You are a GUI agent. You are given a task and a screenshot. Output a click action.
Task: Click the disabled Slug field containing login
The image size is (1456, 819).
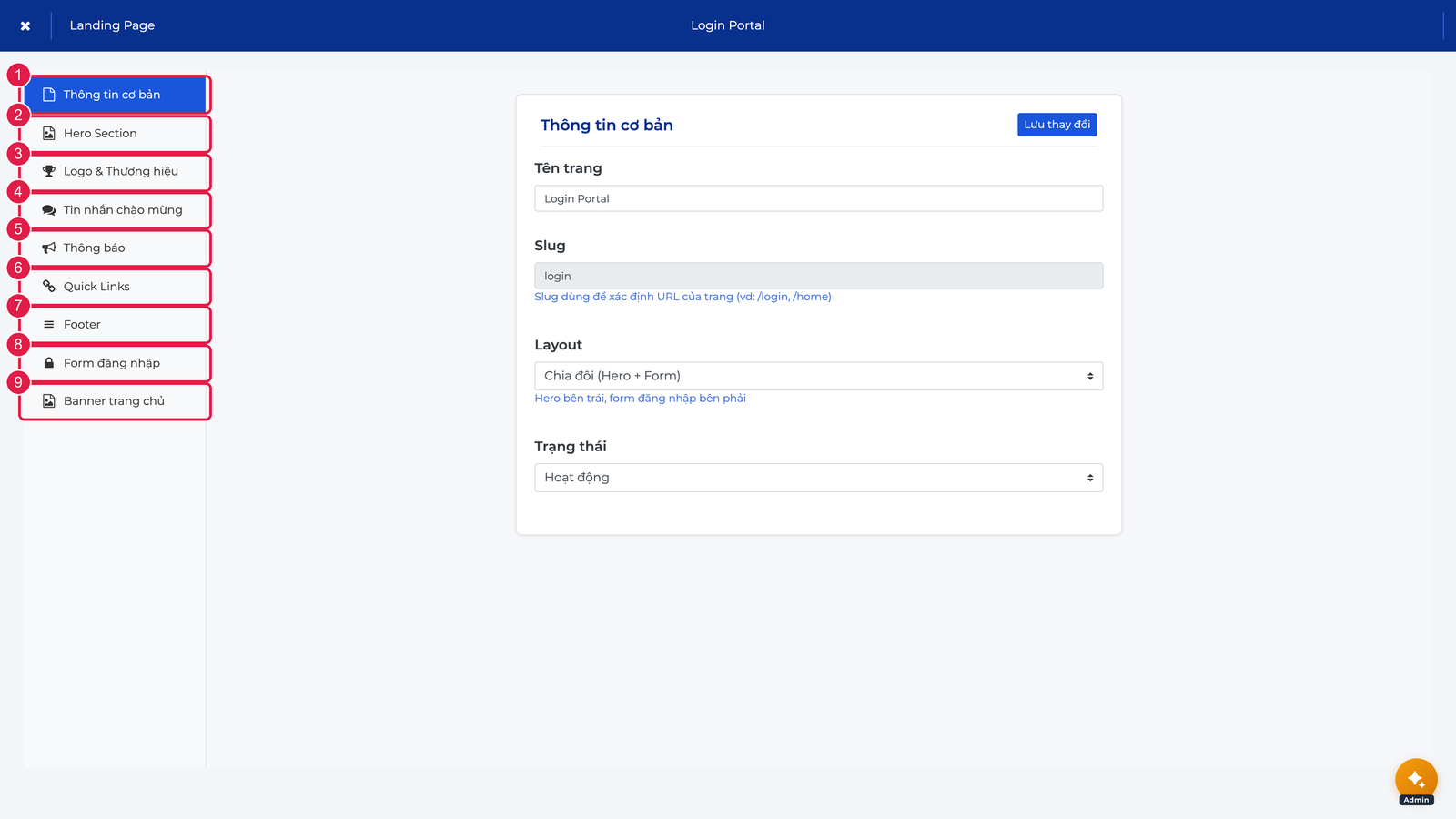tap(818, 276)
